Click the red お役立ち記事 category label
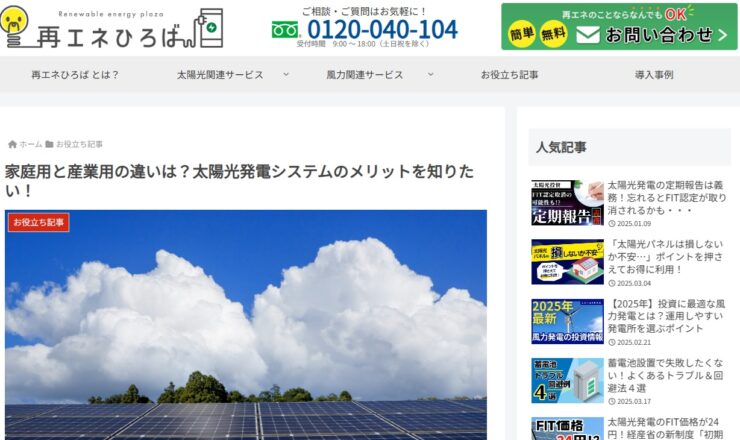This screenshot has height=440, width=740. point(39,222)
